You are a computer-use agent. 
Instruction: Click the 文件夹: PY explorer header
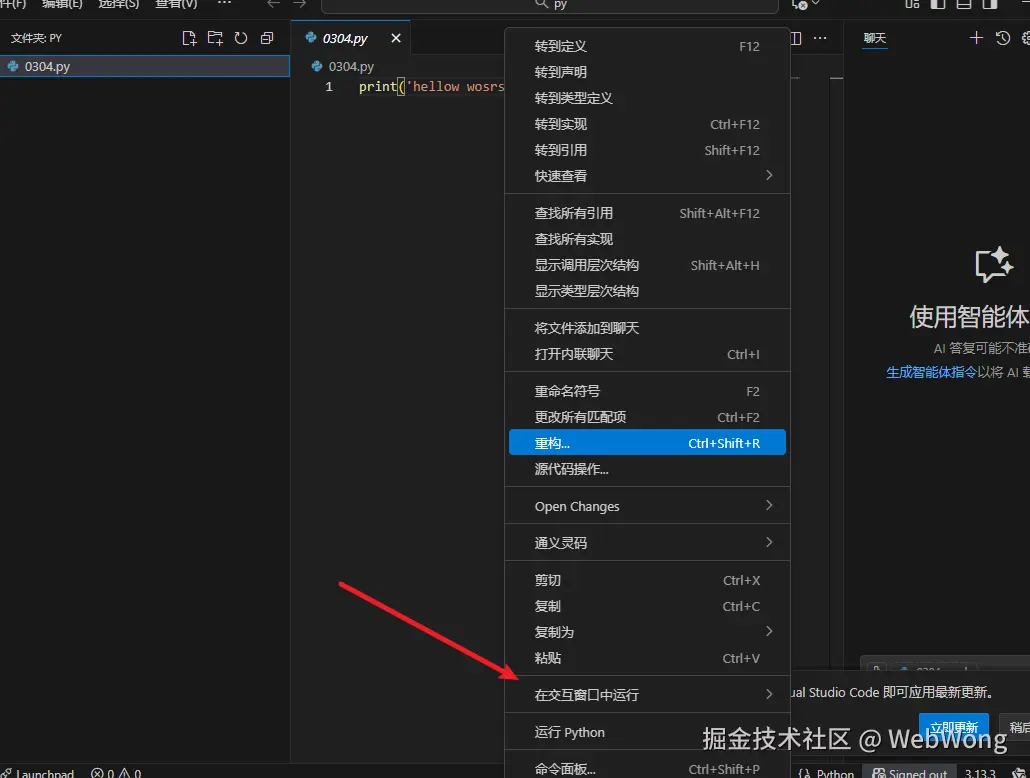pyautogui.click(x=36, y=38)
